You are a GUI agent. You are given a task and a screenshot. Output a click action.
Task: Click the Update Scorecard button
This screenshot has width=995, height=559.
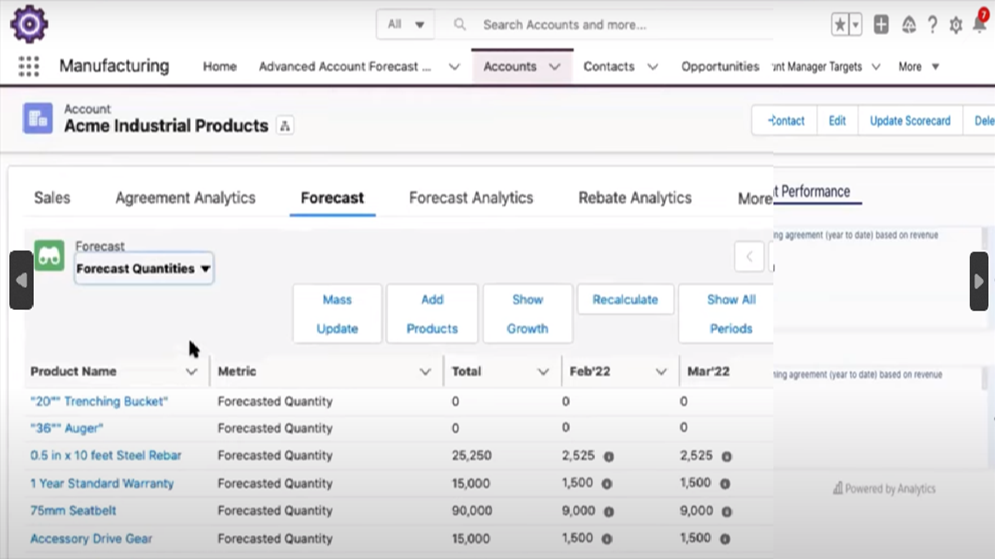click(910, 121)
